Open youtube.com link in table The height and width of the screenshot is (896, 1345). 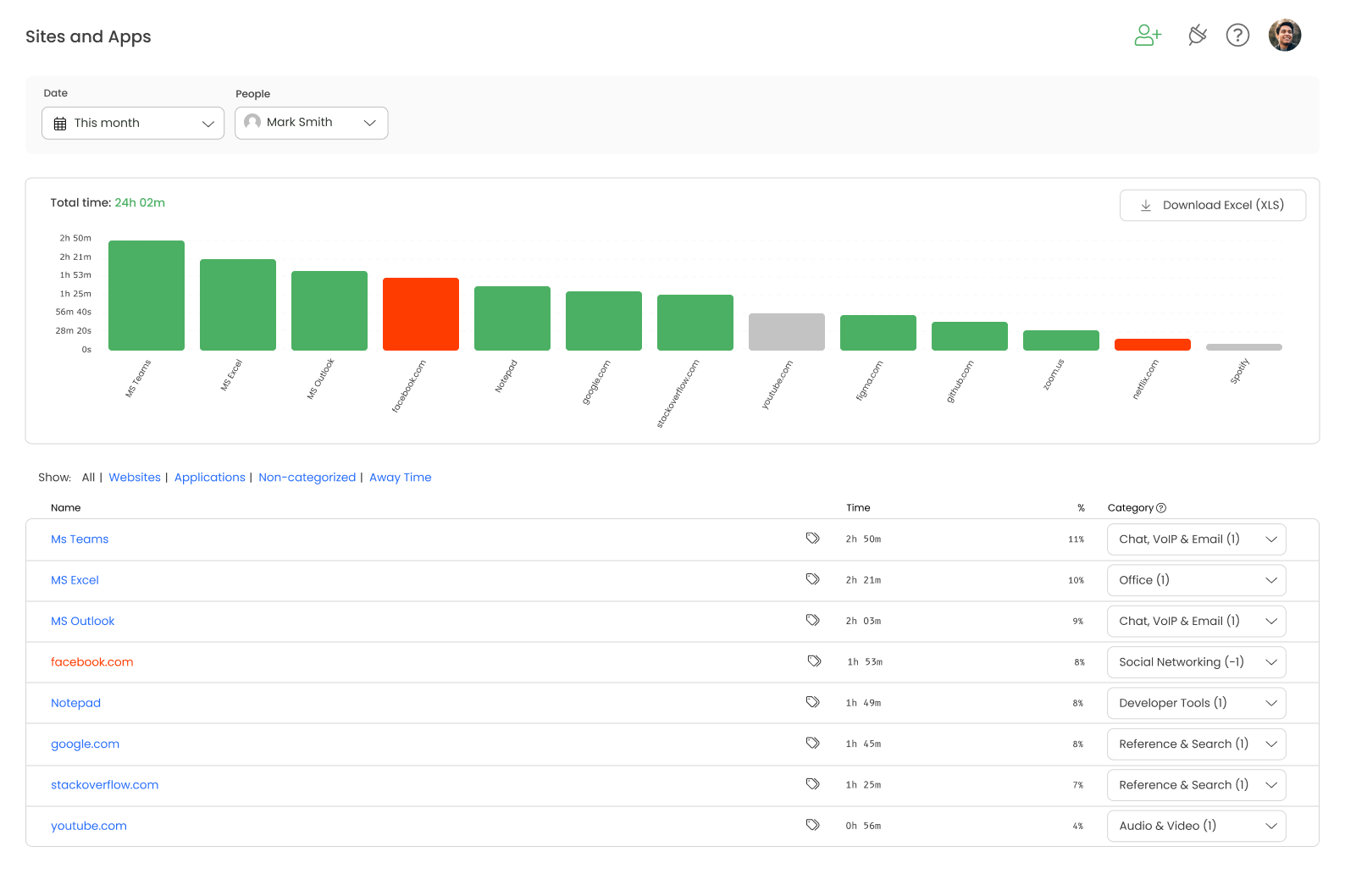(88, 826)
